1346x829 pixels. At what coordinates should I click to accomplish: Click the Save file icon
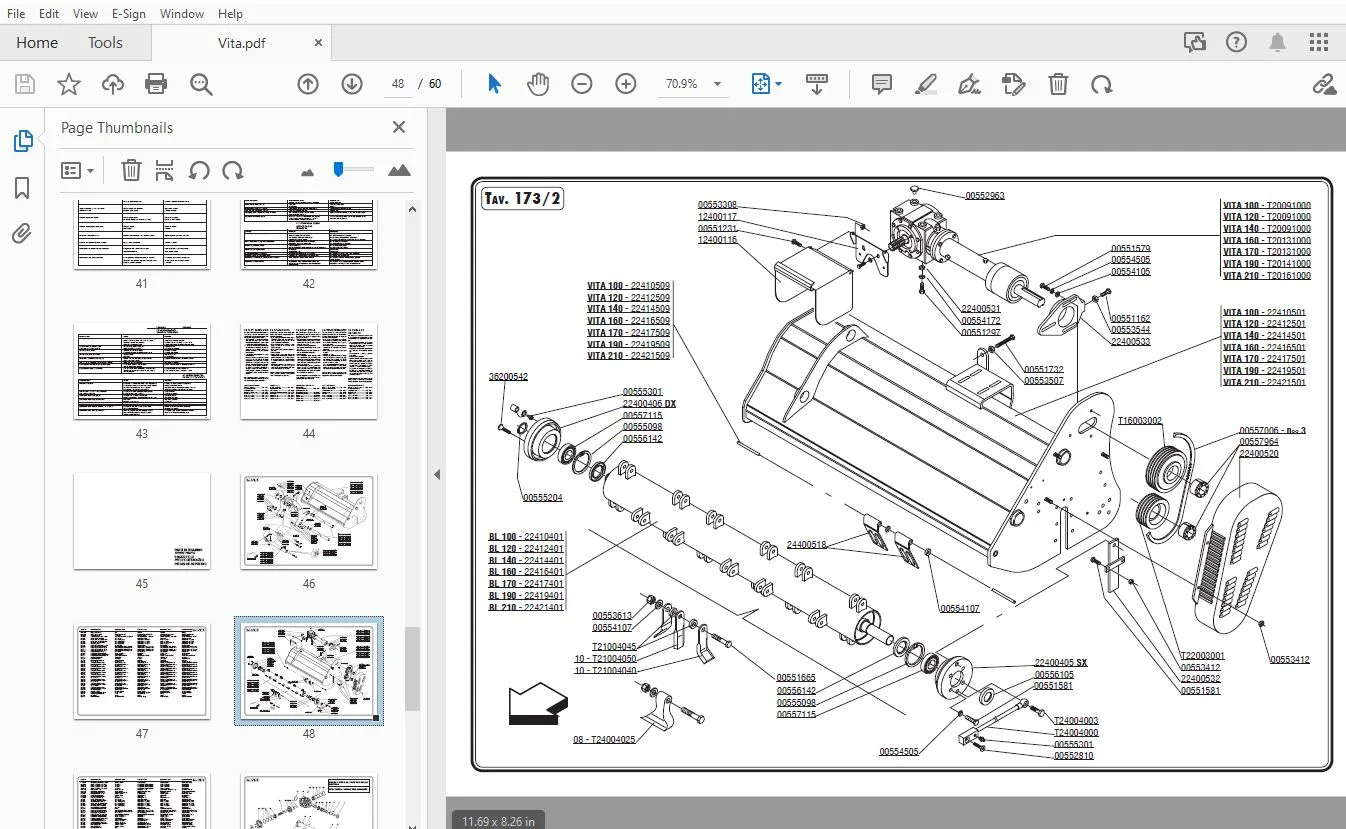[x=24, y=84]
